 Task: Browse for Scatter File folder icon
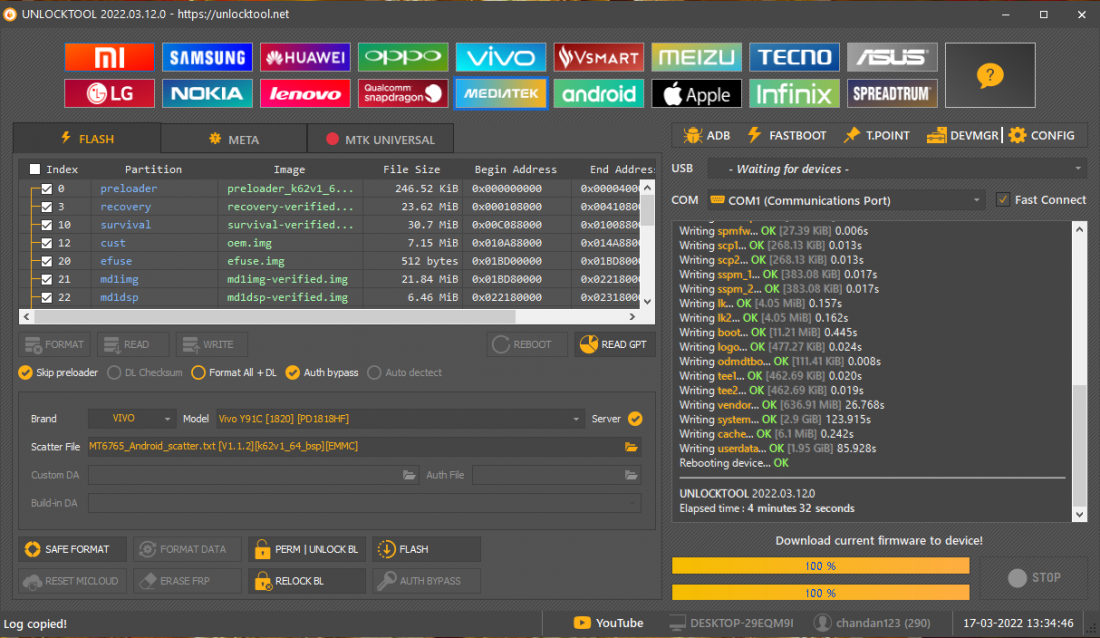pos(631,446)
